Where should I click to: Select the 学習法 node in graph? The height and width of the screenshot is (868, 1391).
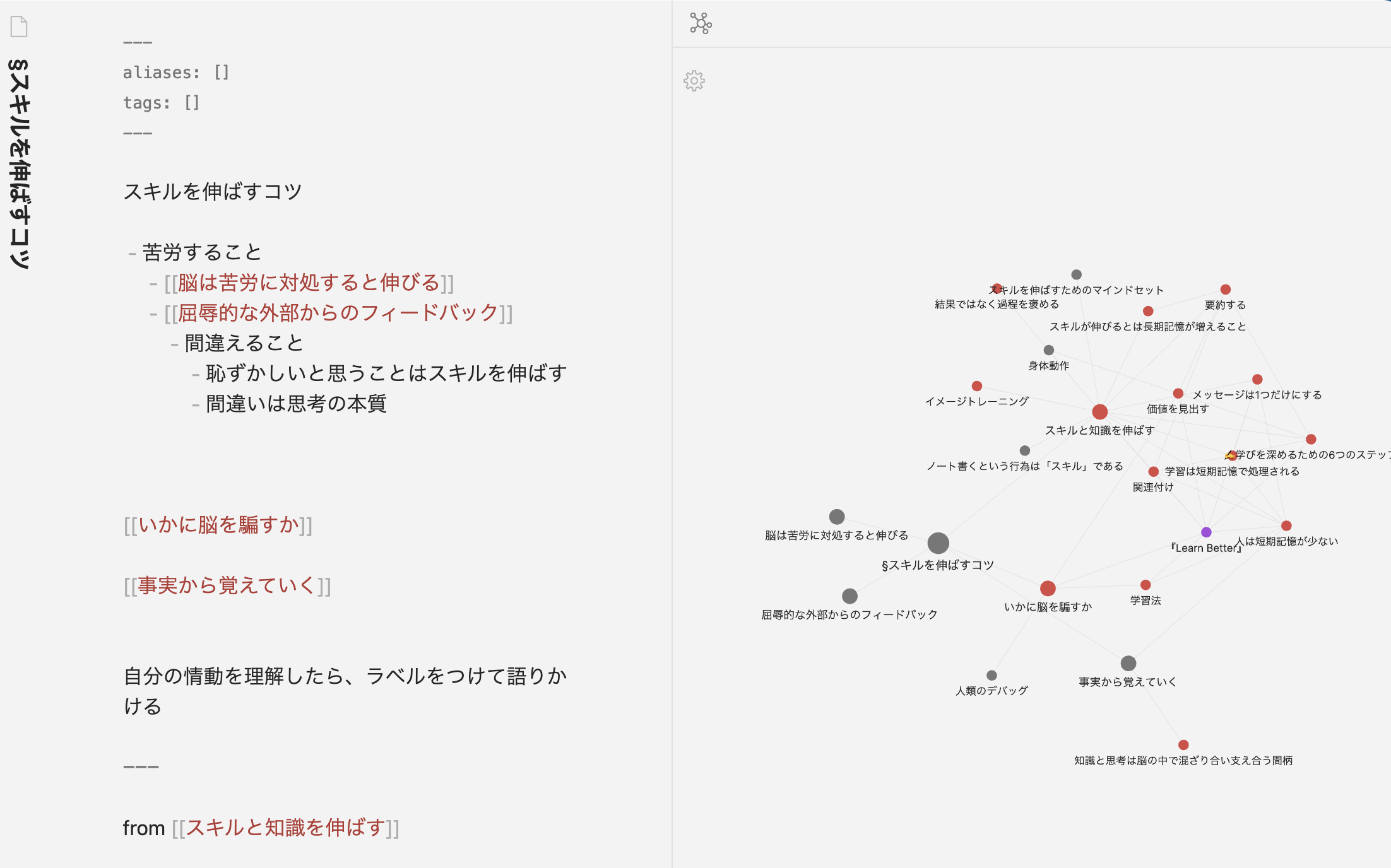tap(1145, 585)
